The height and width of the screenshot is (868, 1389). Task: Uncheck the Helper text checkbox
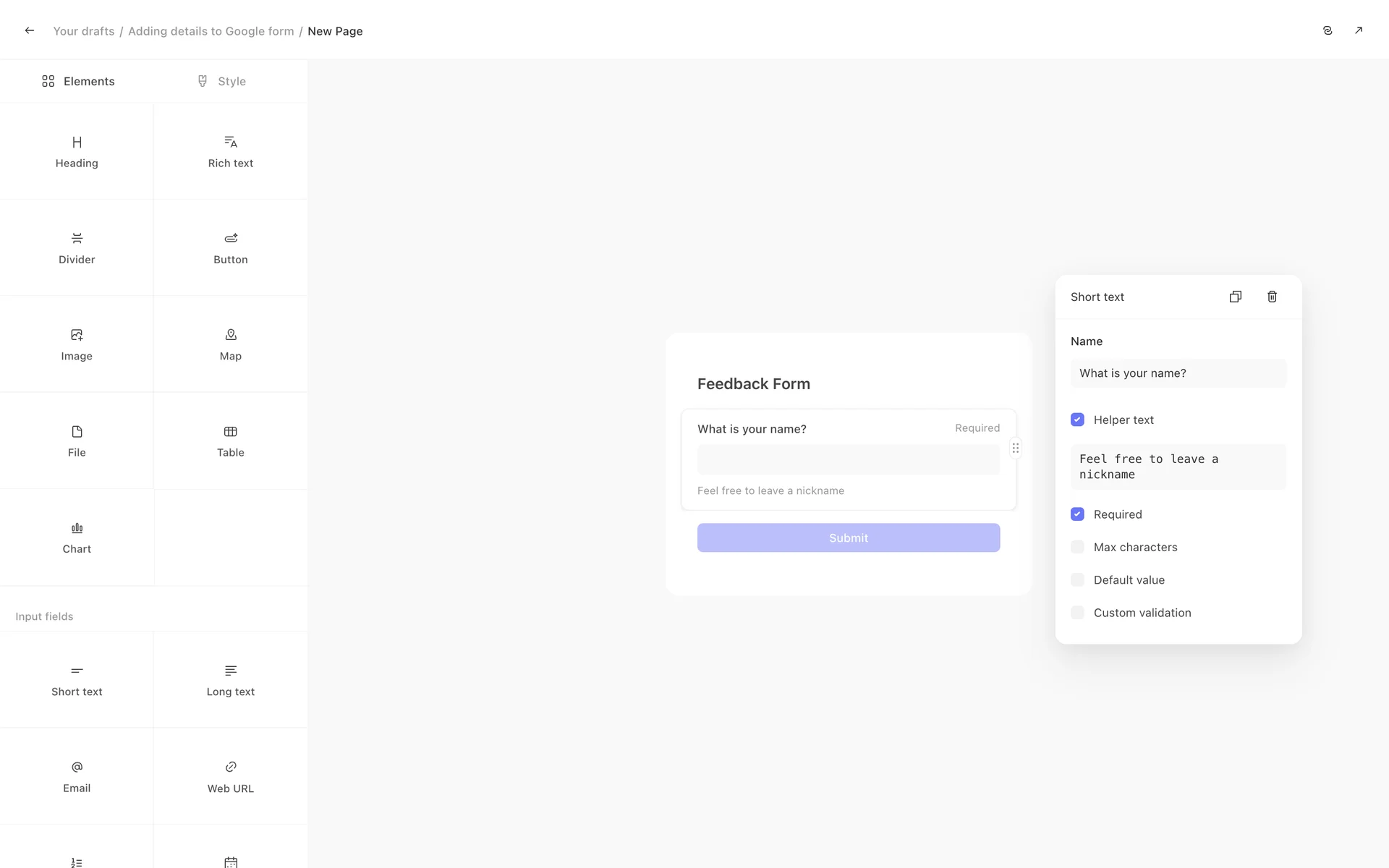point(1077,420)
